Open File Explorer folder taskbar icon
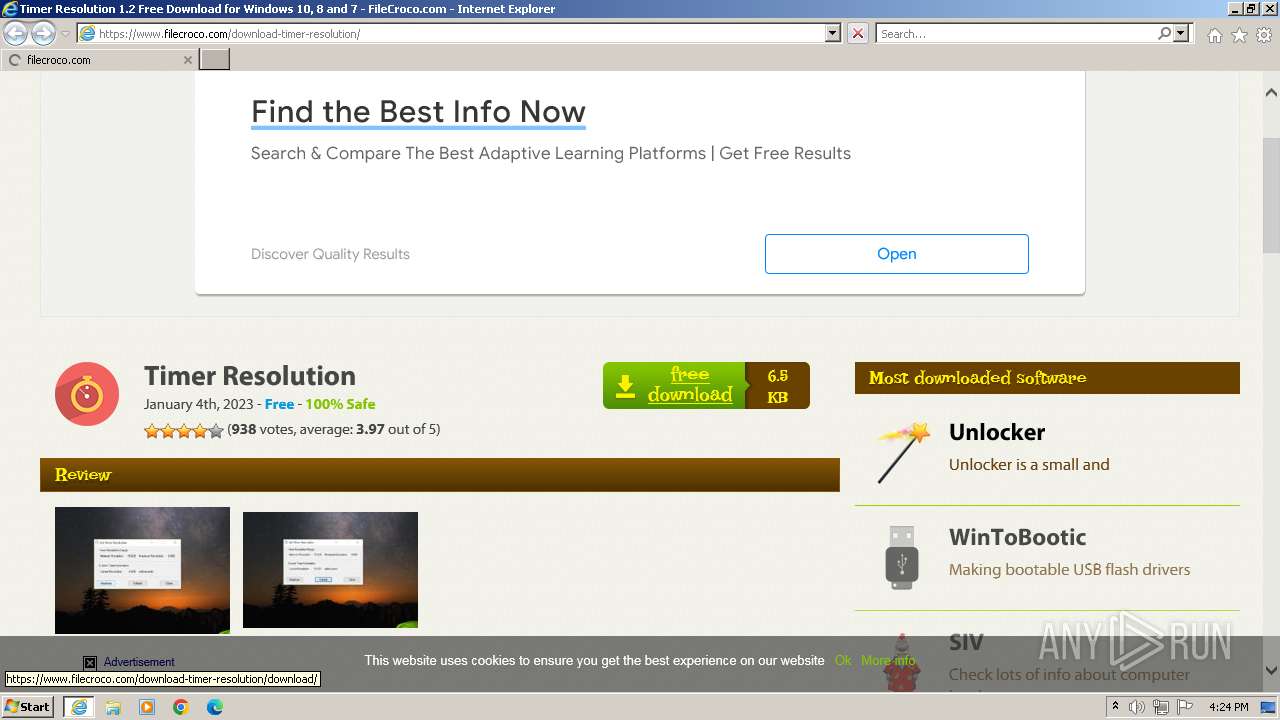Viewport: 1280px width, 720px height. 113,707
